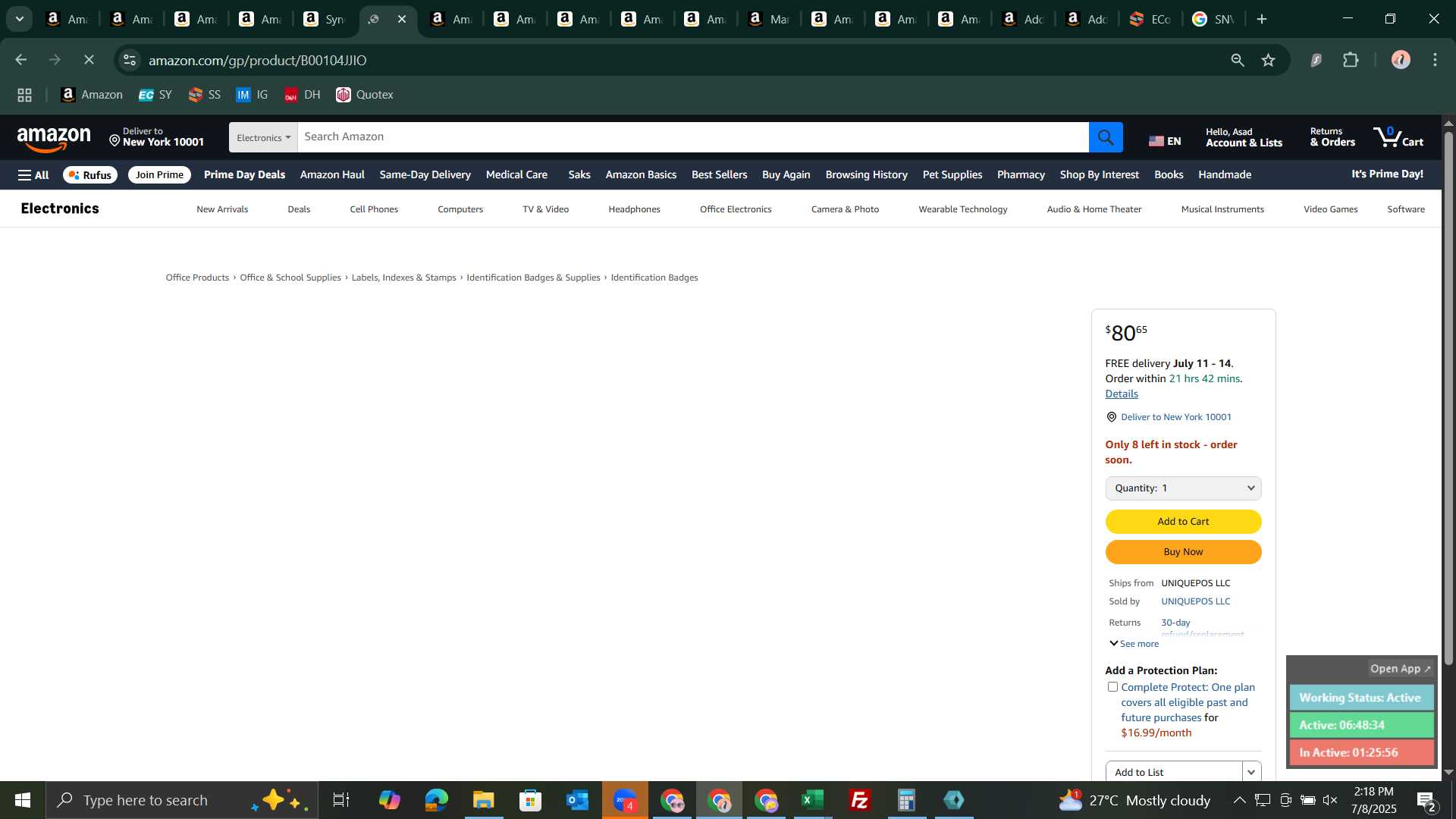The width and height of the screenshot is (1456, 819).
Task: Open the All hamburger menu
Action: click(33, 175)
